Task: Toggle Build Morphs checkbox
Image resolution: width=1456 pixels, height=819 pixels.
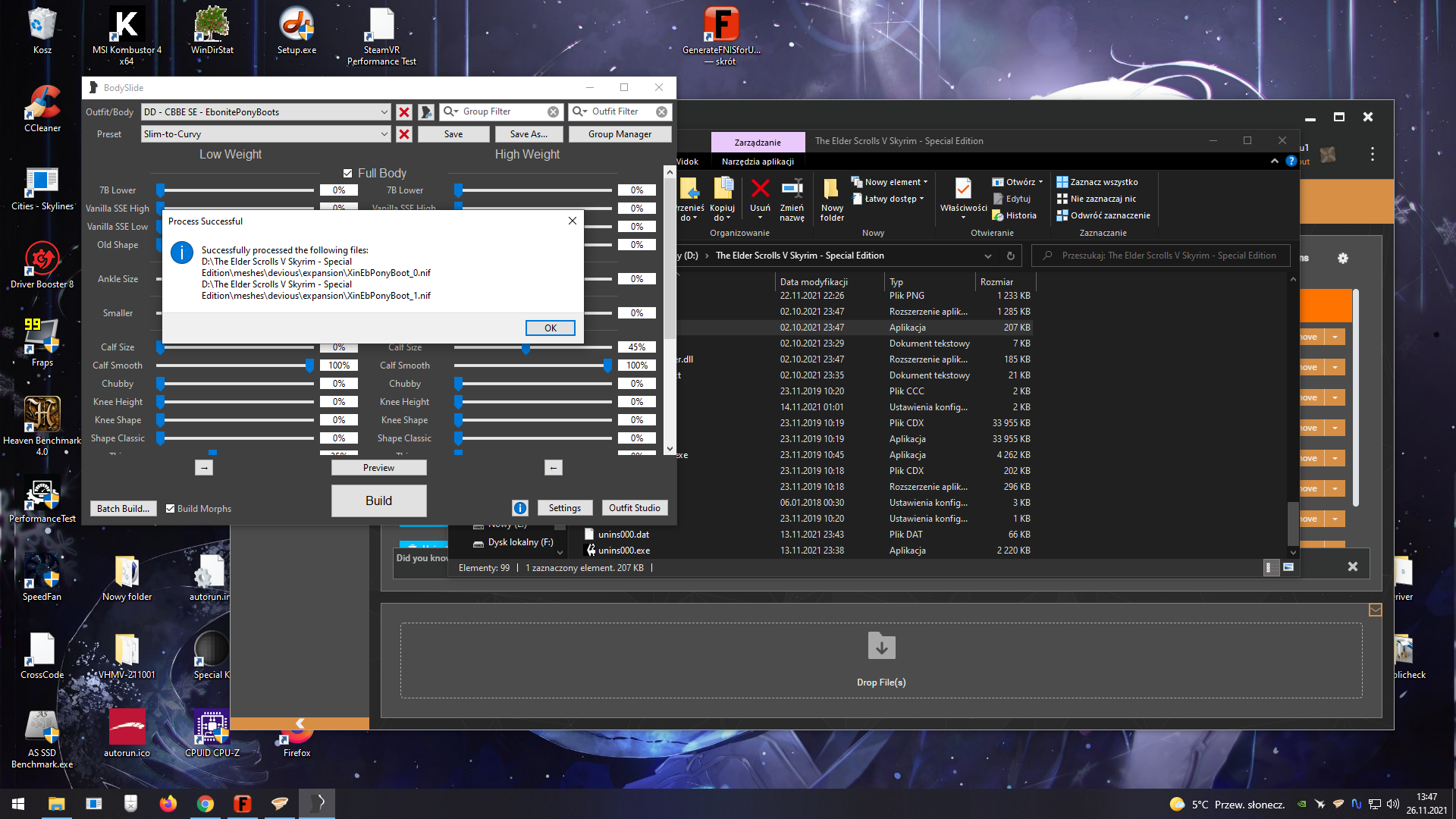Action: coord(170,508)
